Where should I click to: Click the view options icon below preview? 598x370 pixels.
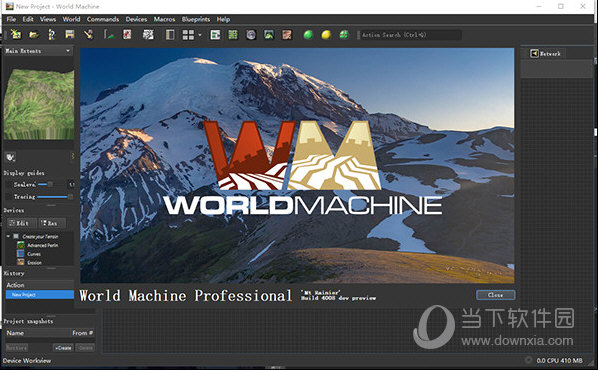coord(10,157)
